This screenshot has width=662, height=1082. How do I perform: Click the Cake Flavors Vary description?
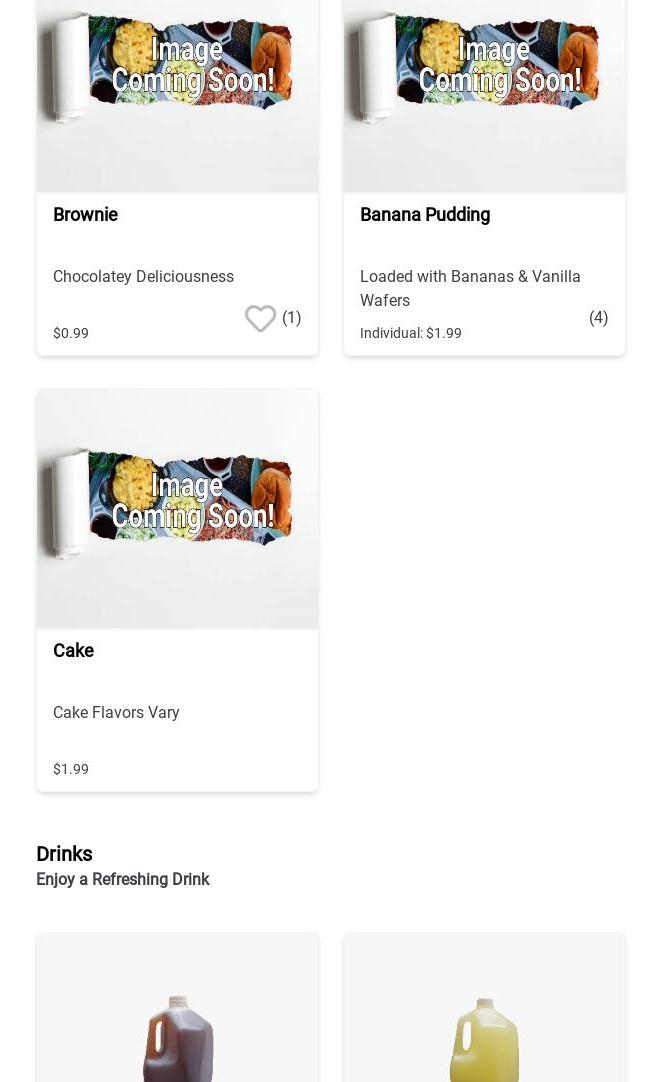point(116,713)
